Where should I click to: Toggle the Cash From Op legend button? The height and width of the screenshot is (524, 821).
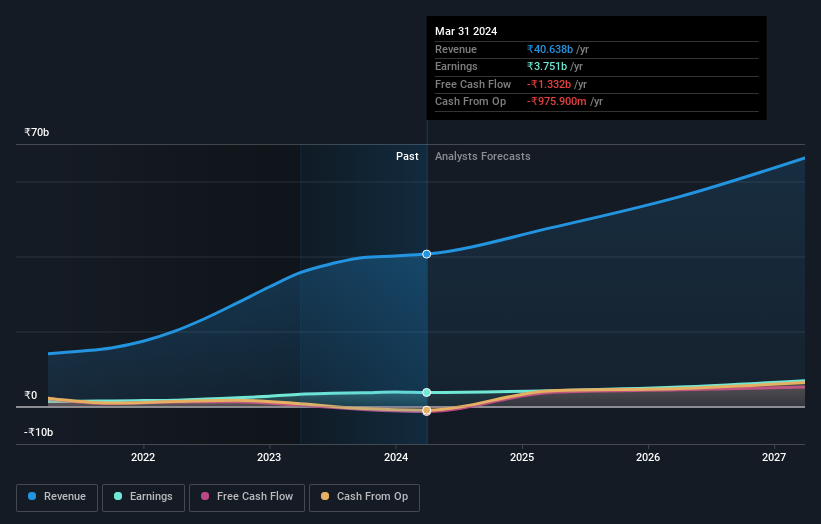364,497
